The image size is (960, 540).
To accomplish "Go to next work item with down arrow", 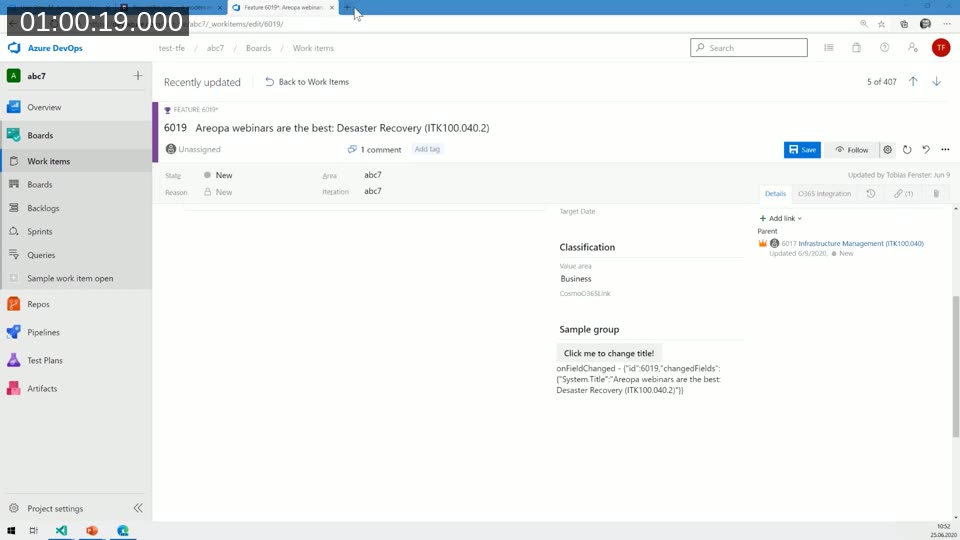I will 936,81.
